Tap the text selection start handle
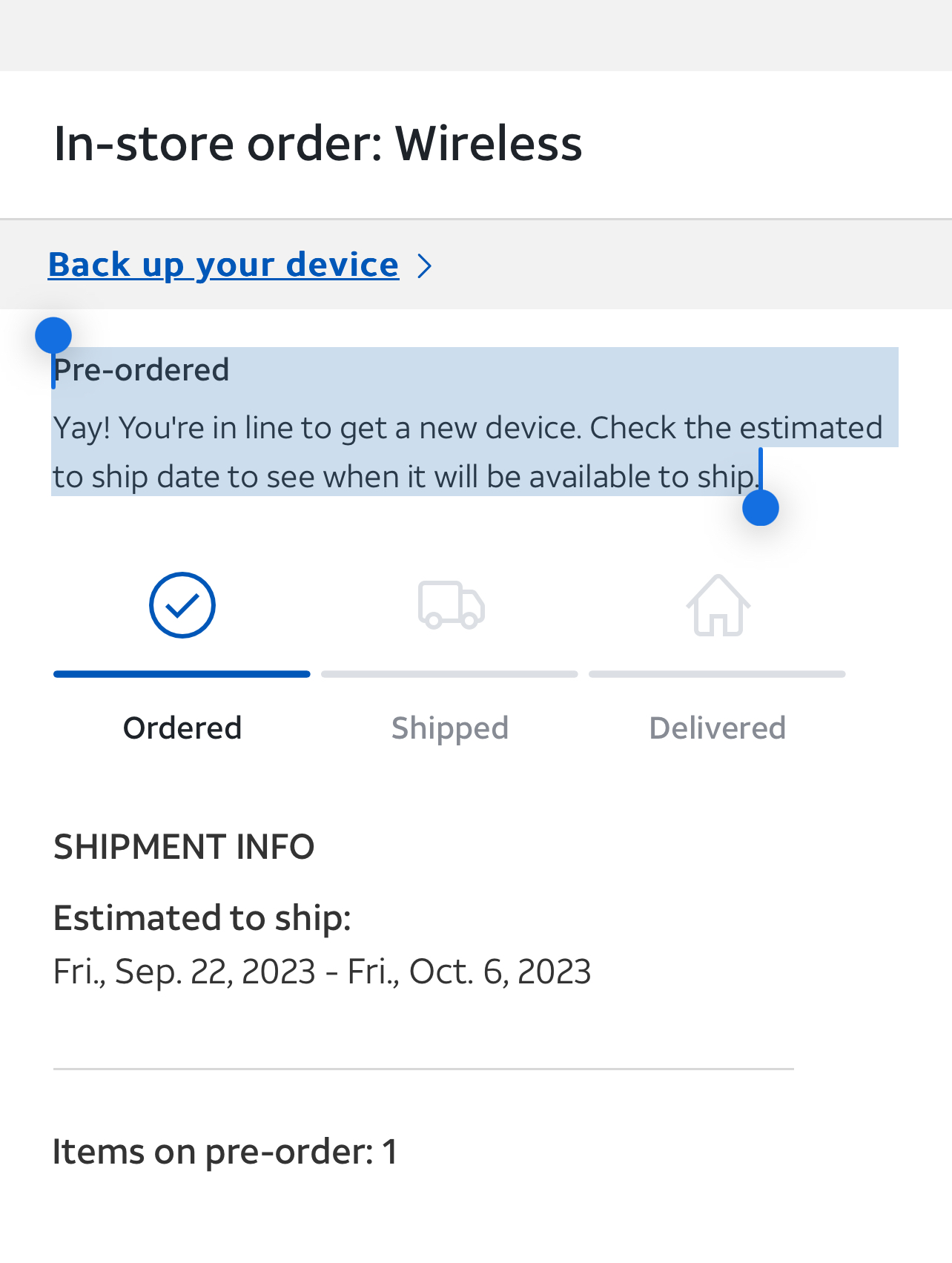 coord(53,336)
